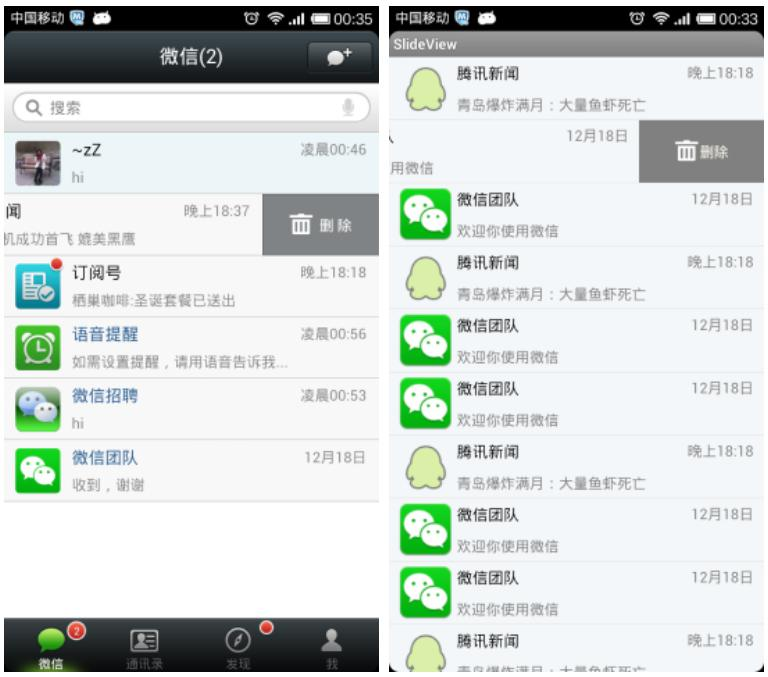The height and width of the screenshot is (677, 768).
Task: Tap the Wi-Fi icon in right status bar
Action: [x=661, y=19]
